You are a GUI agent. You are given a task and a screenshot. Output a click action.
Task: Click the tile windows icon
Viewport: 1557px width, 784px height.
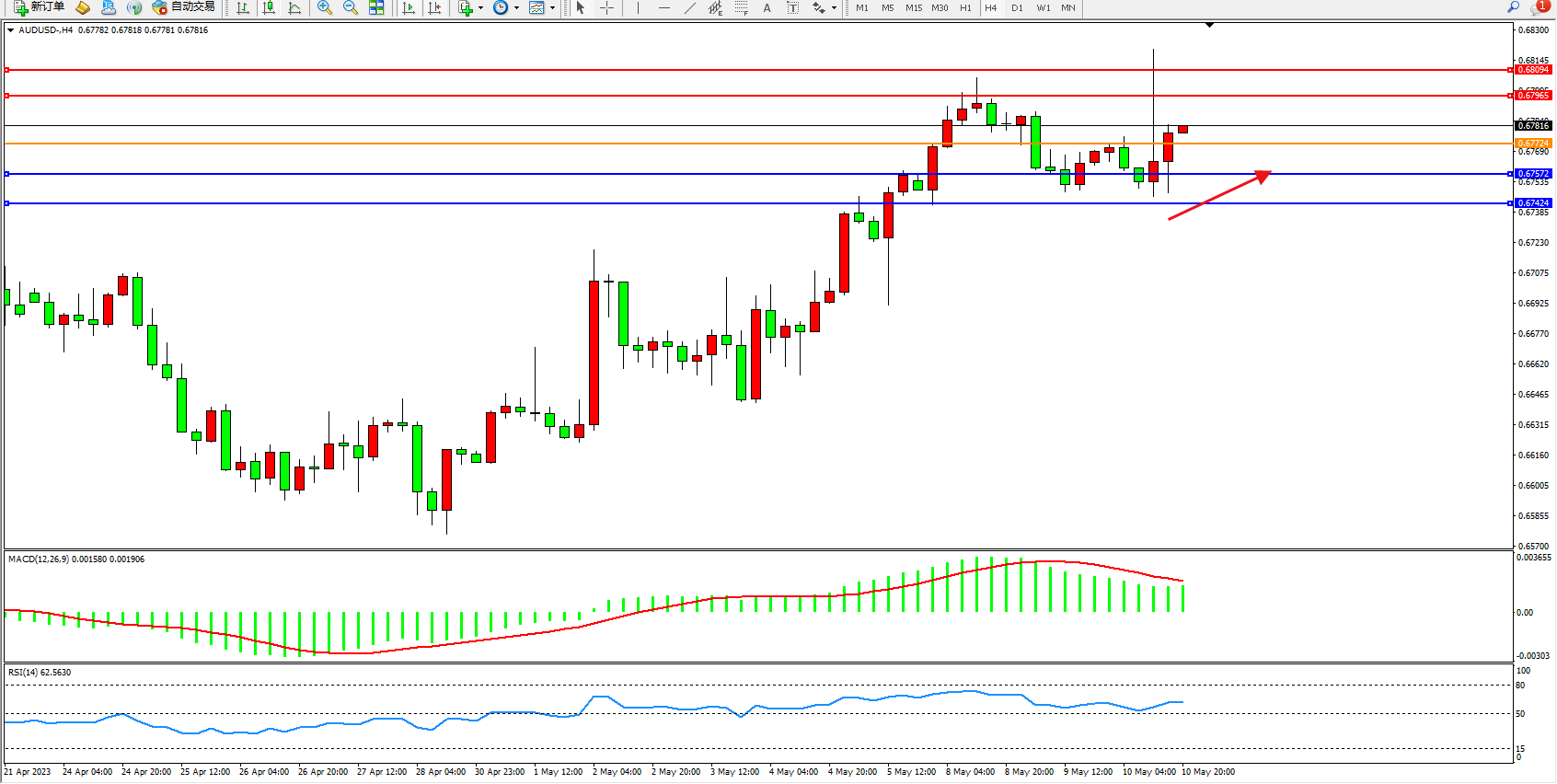tap(376, 7)
